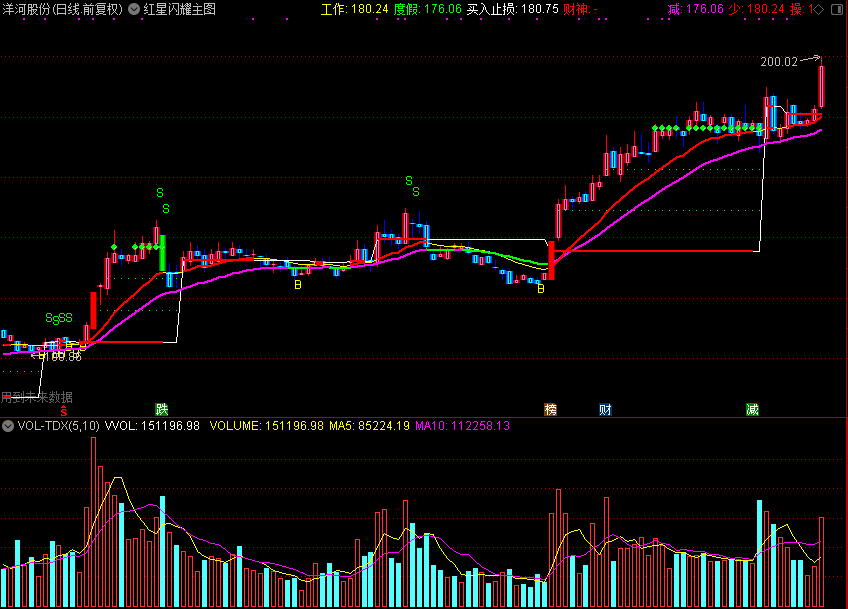The image size is (848, 609).
Task: Click the 用到未来数据 warning text
Action: [36, 397]
